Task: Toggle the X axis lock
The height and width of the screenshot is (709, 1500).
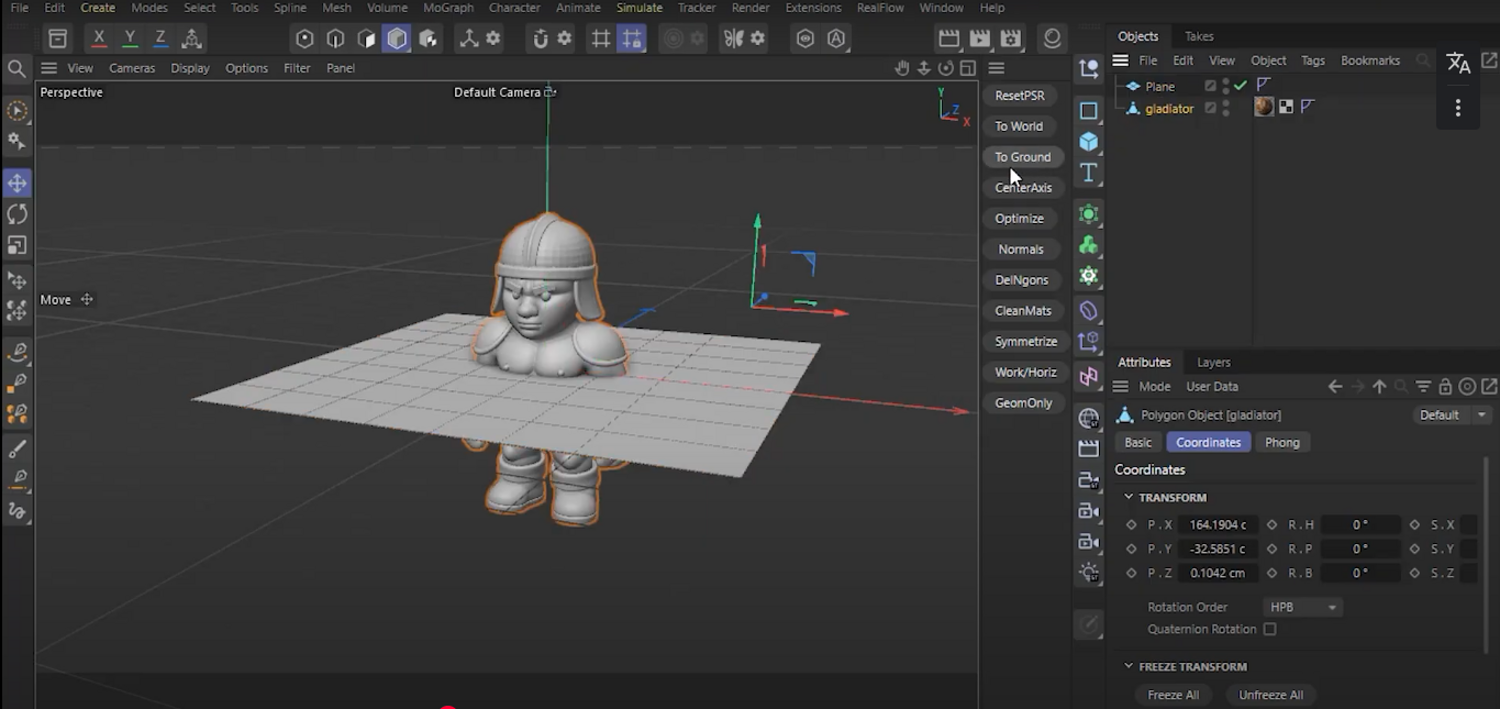Action: [x=98, y=38]
